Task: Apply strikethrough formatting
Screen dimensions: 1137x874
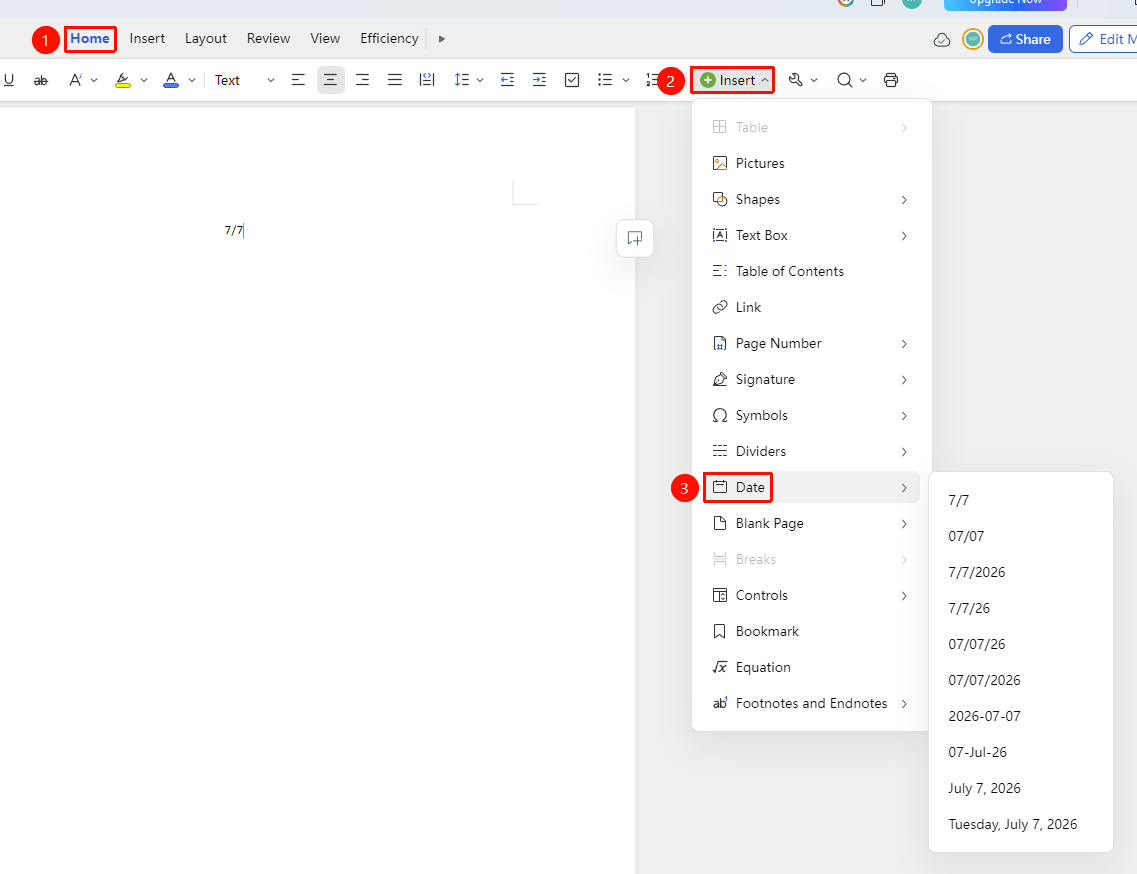Action: (41, 80)
